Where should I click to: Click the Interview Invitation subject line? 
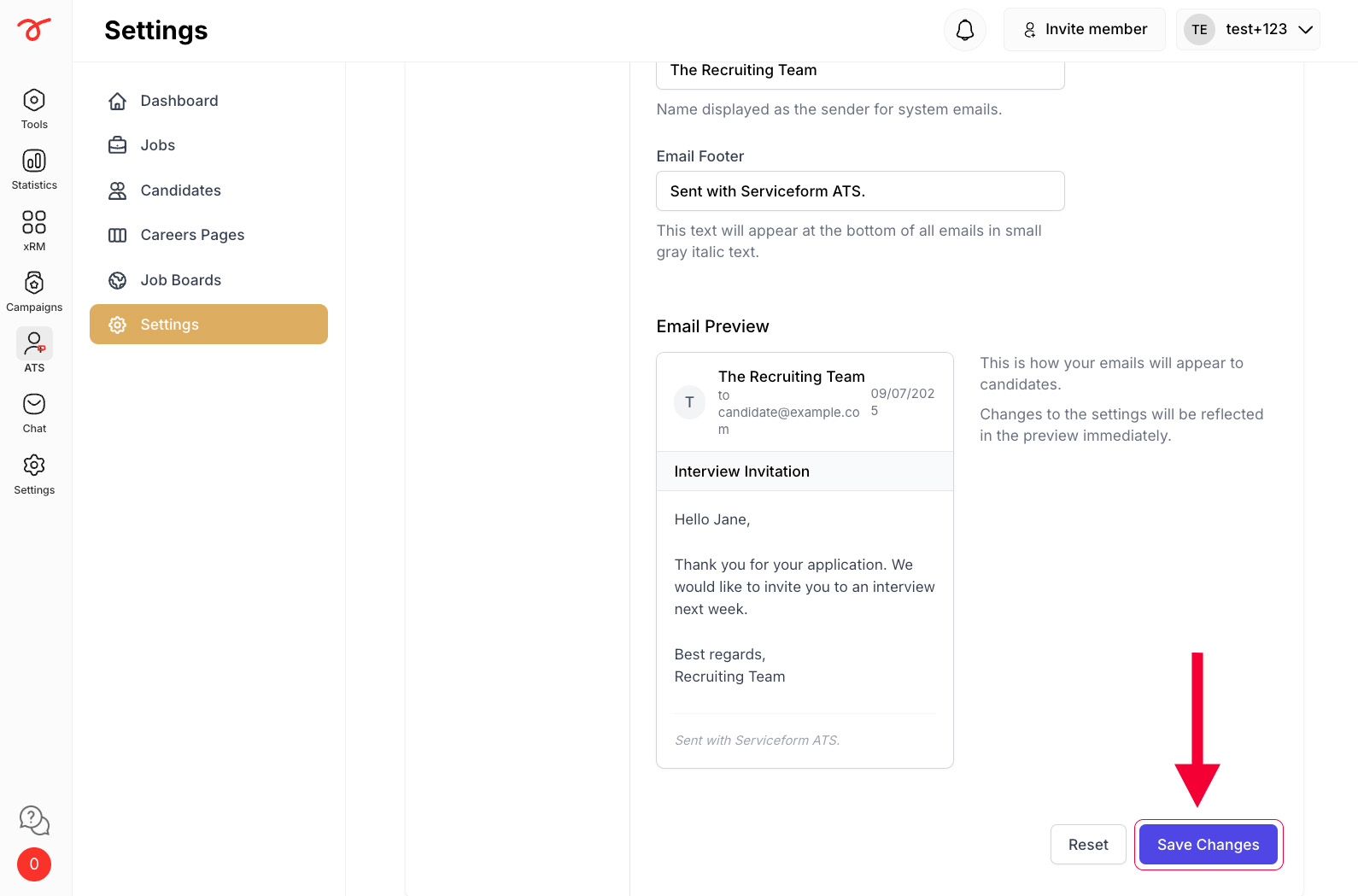[741, 471]
